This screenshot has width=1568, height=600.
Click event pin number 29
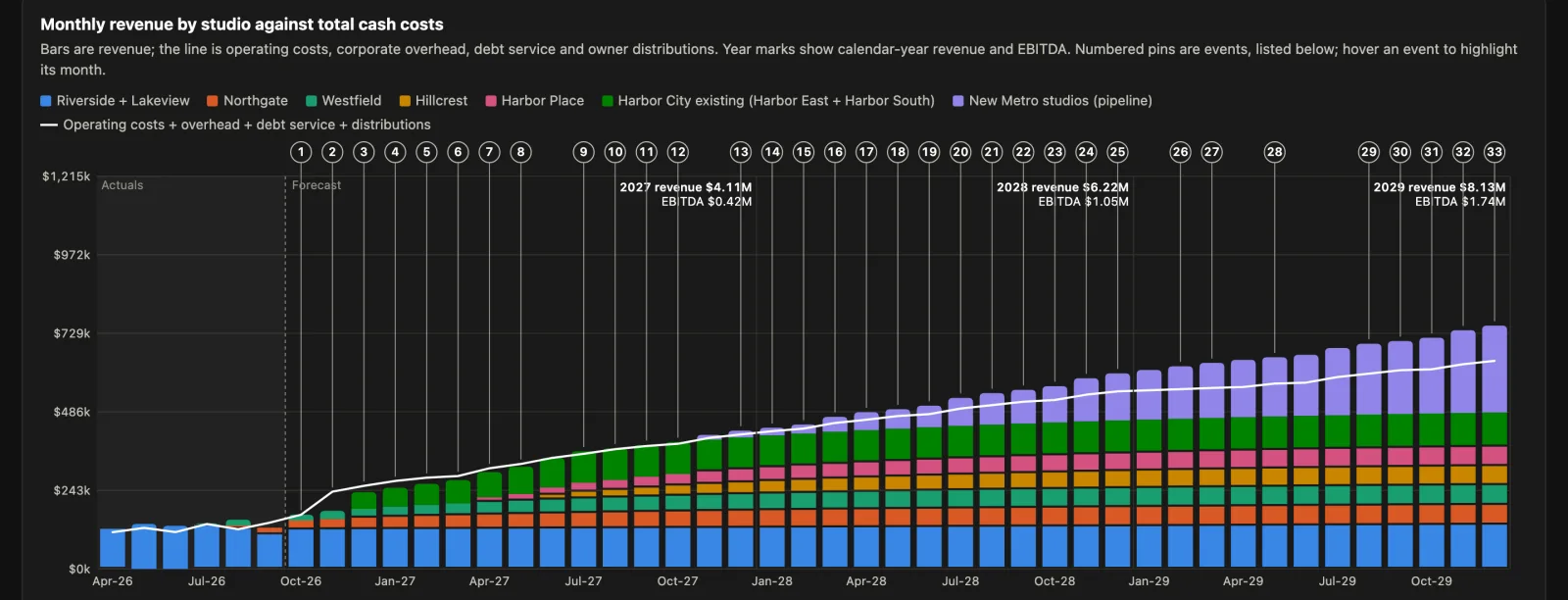point(1369,152)
